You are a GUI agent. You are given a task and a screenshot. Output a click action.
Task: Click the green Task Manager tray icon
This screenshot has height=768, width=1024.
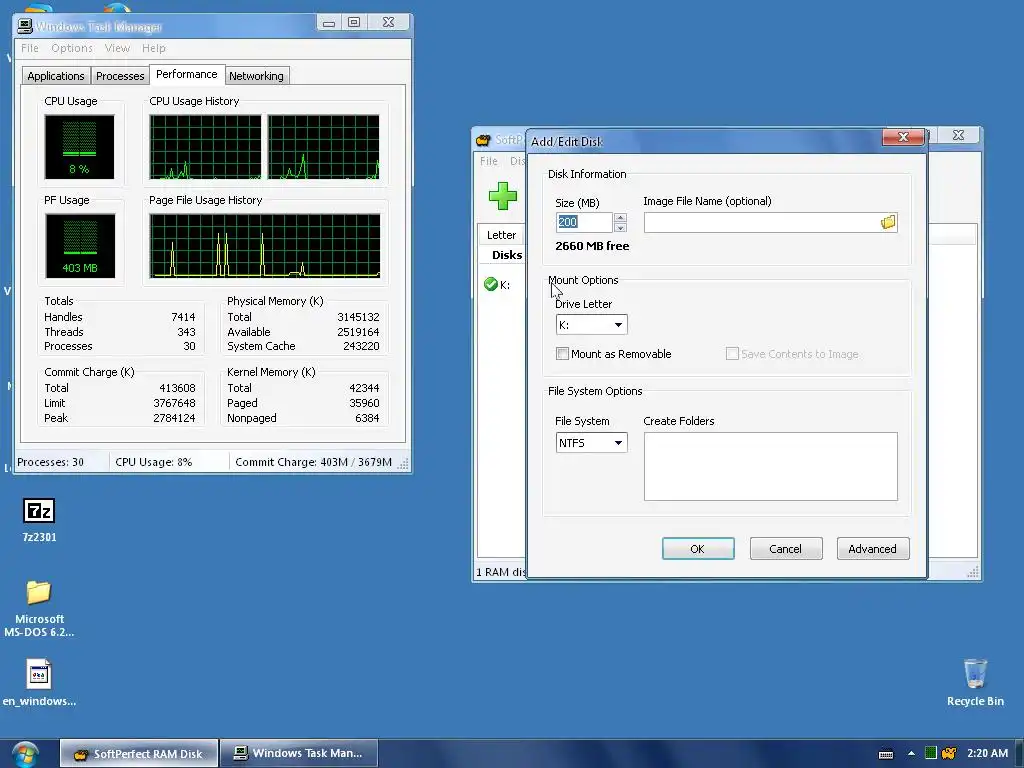(931, 753)
